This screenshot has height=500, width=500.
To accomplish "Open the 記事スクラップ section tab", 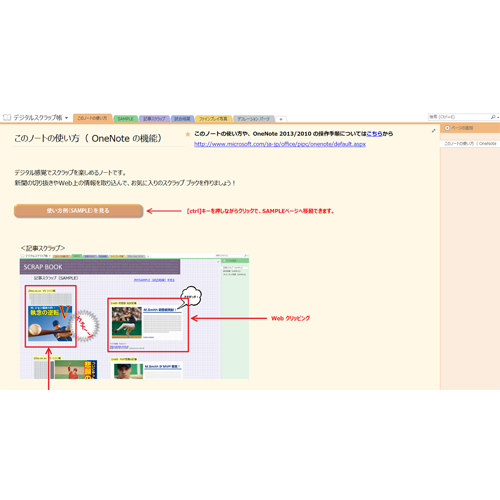I will point(154,119).
